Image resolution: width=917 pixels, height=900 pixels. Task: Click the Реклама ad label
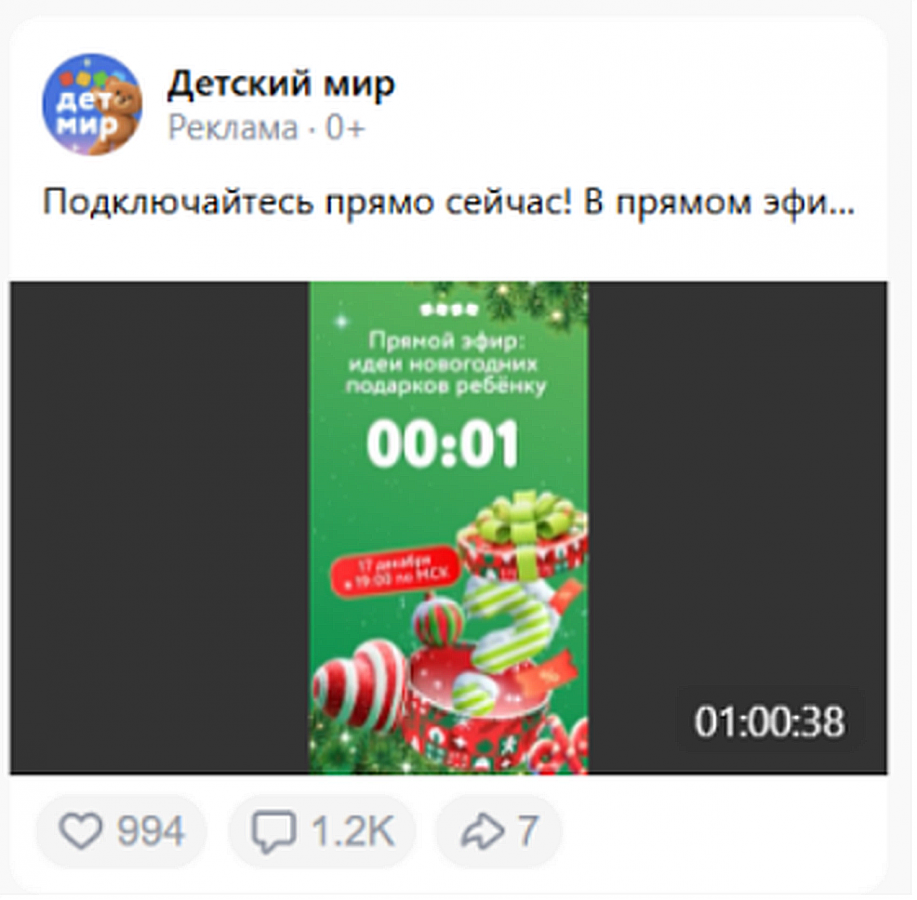(x=233, y=128)
